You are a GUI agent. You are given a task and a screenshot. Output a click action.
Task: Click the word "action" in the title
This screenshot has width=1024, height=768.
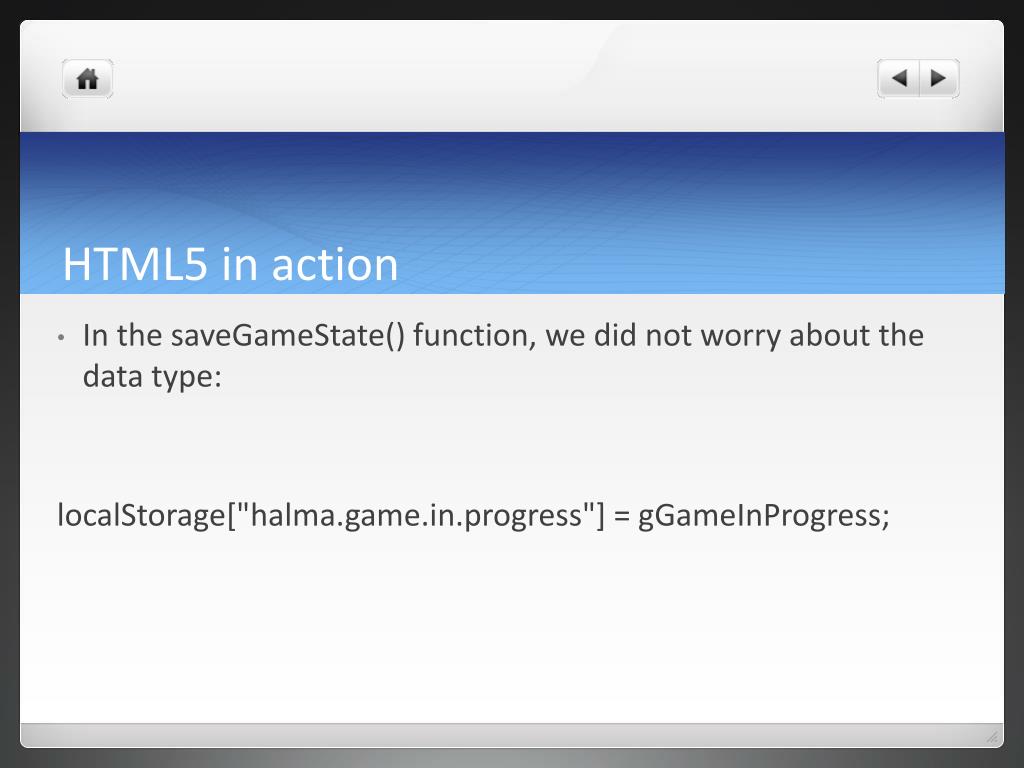(x=334, y=266)
